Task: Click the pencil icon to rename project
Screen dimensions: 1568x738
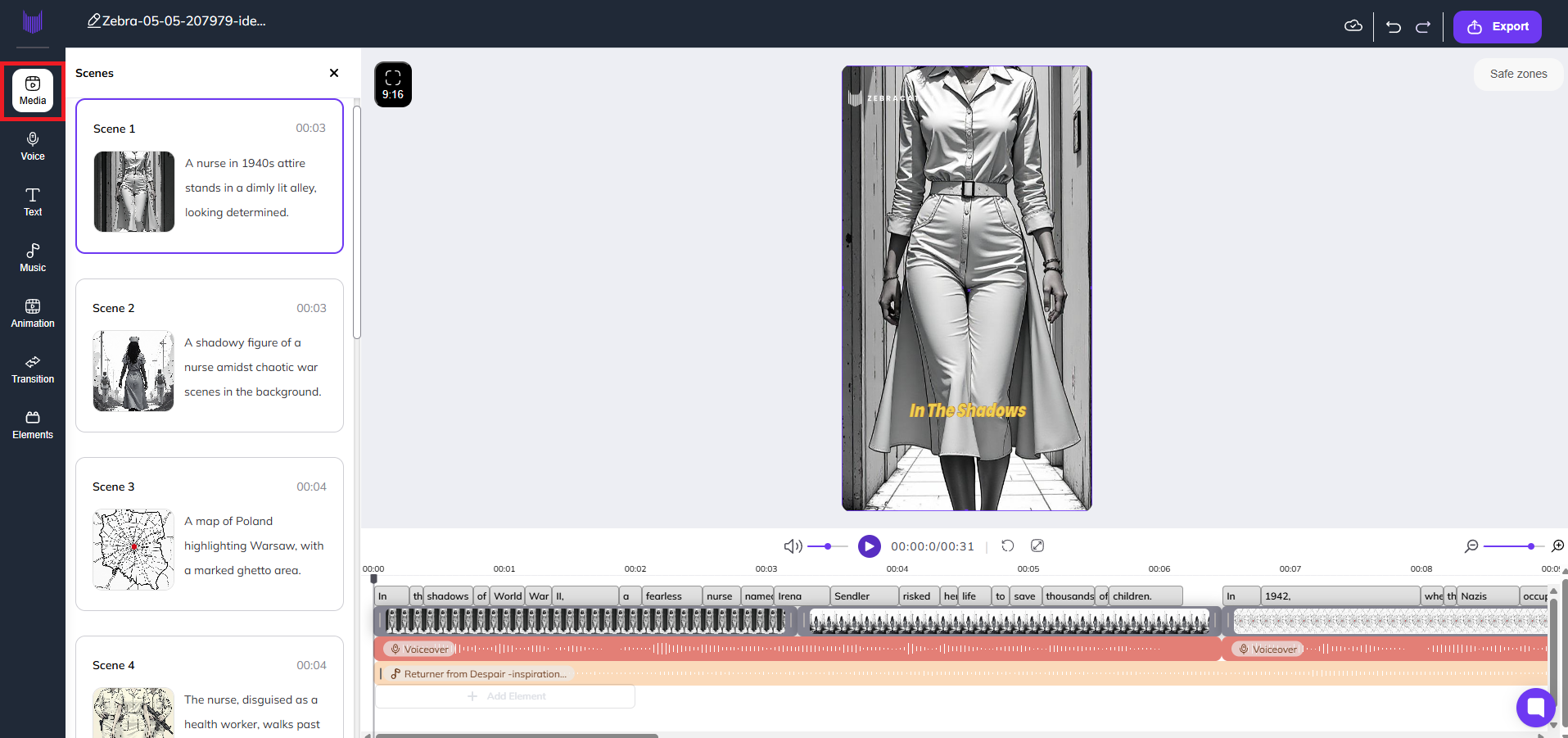Action: point(94,20)
